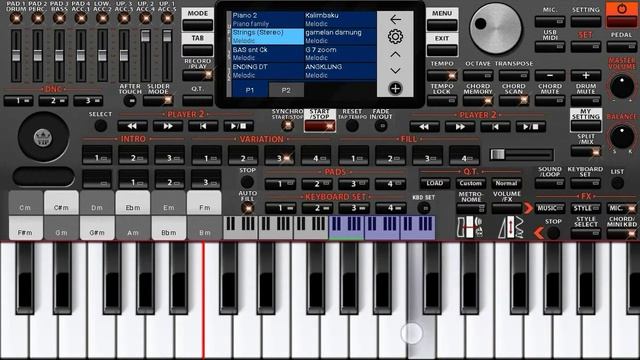640x360 pixels.
Task: Click the UP. 2 ACC. 4 volume fader
Action: point(145,36)
